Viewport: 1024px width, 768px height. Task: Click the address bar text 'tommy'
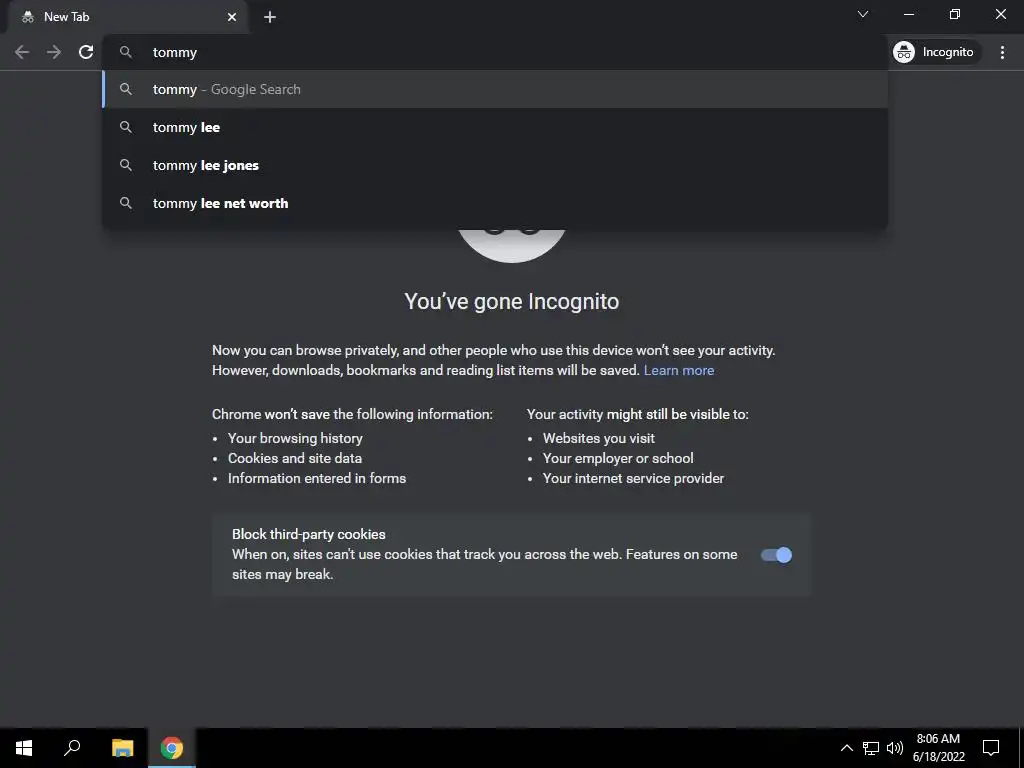174,52
